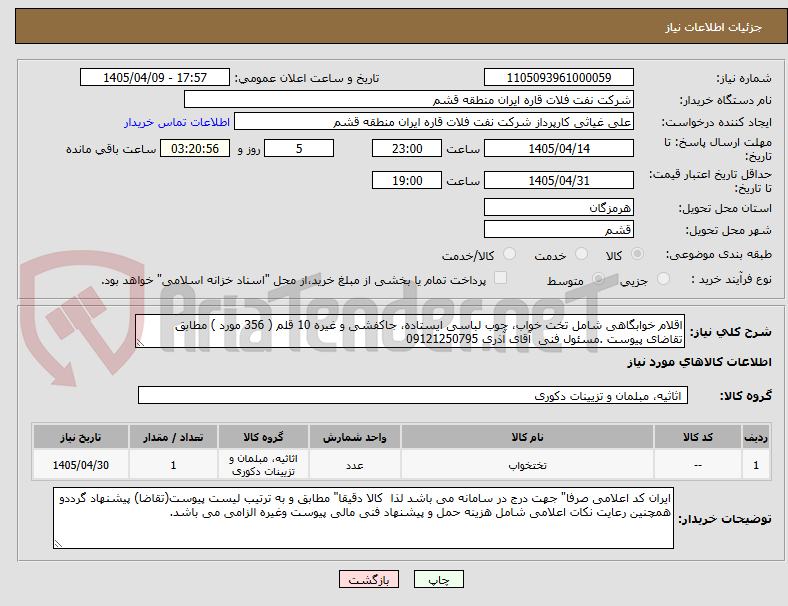
Task: Click the request creator name field
Action: click(434, 122)
